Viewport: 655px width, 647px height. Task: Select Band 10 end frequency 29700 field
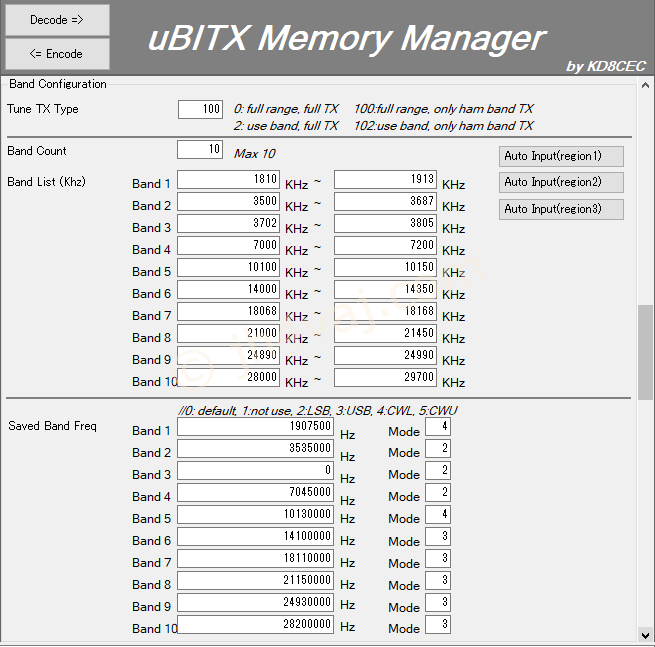tap(386, 378)
